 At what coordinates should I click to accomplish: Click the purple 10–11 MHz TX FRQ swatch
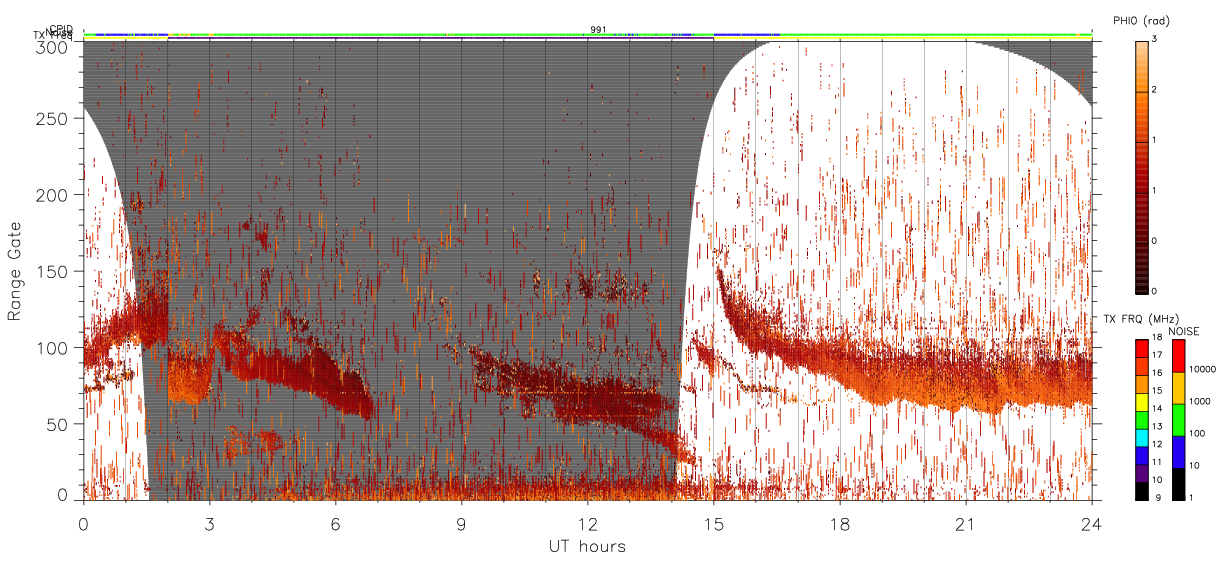point(1141,475)
